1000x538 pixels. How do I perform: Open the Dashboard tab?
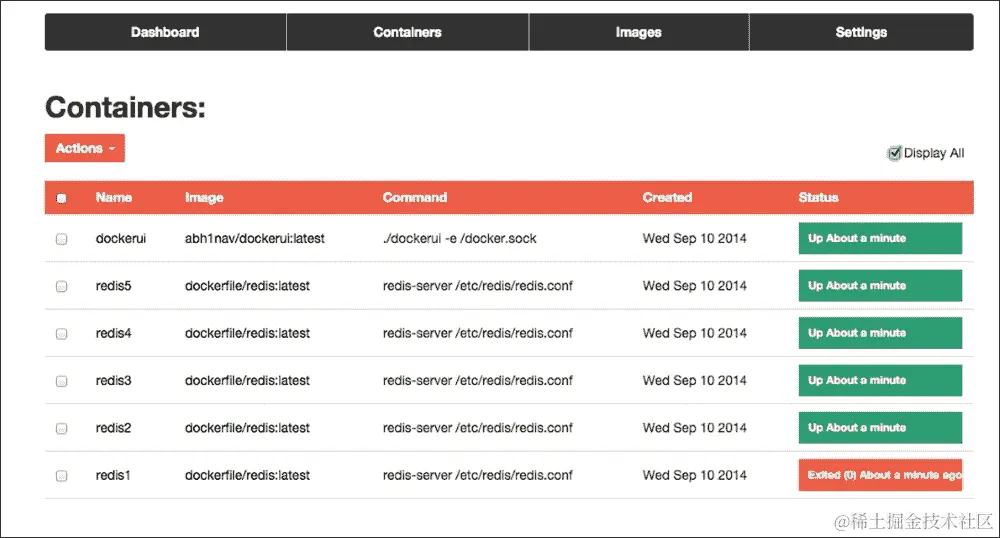pos(165,32)
